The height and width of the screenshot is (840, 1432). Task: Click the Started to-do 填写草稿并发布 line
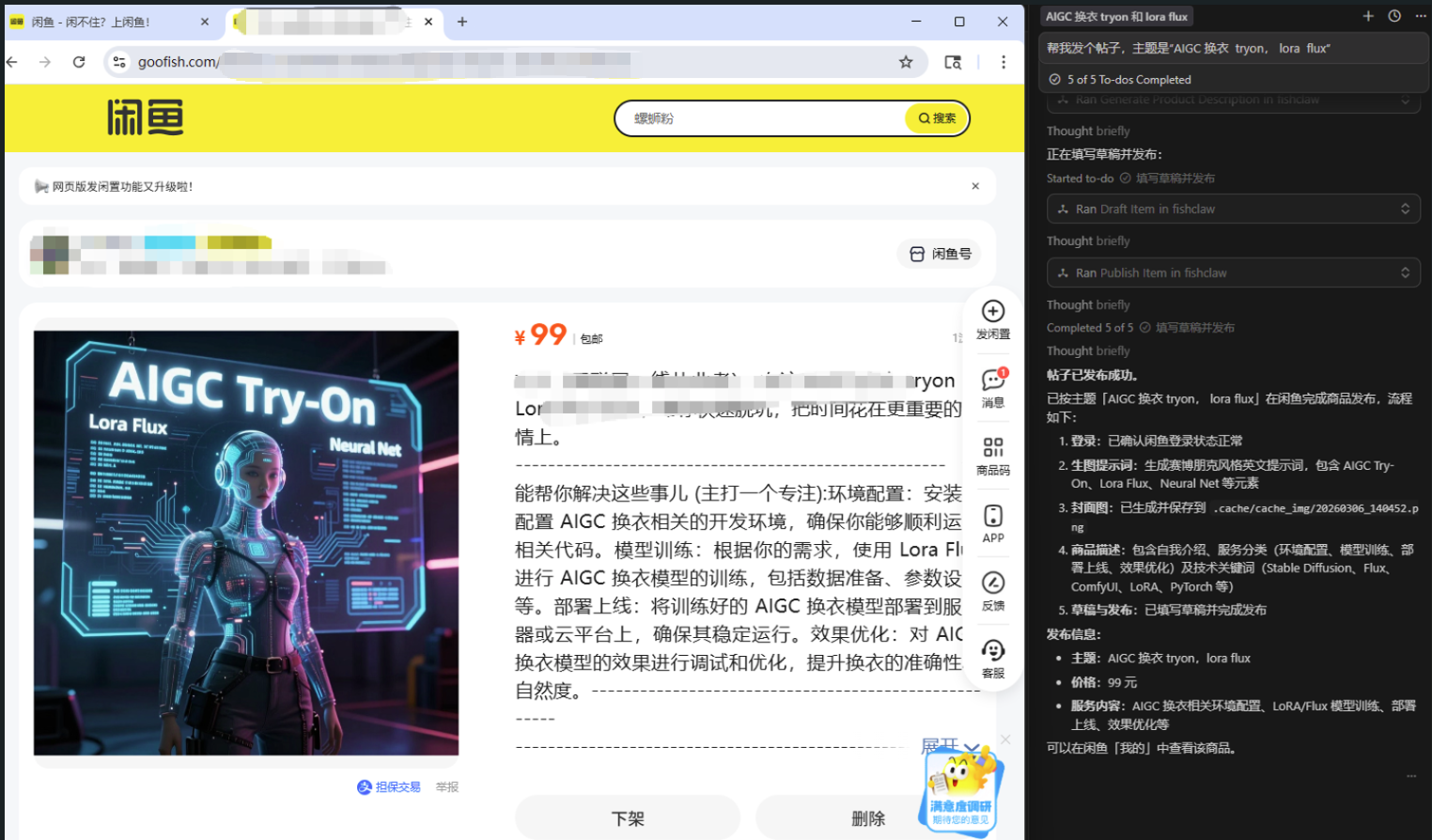pyautogui.click(x=1131, y=179)
